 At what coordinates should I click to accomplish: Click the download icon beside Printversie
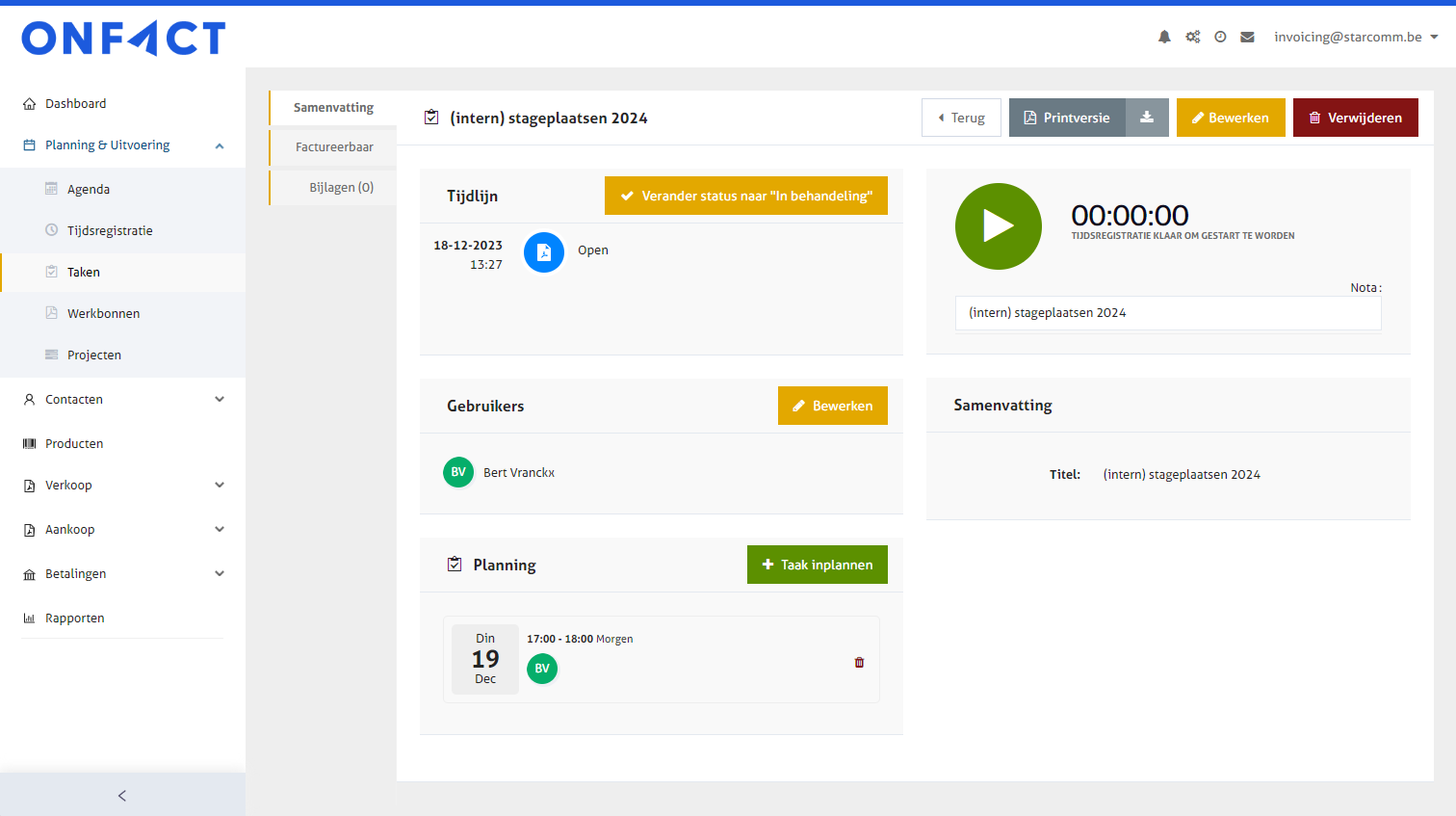[x=1147, y=118]
